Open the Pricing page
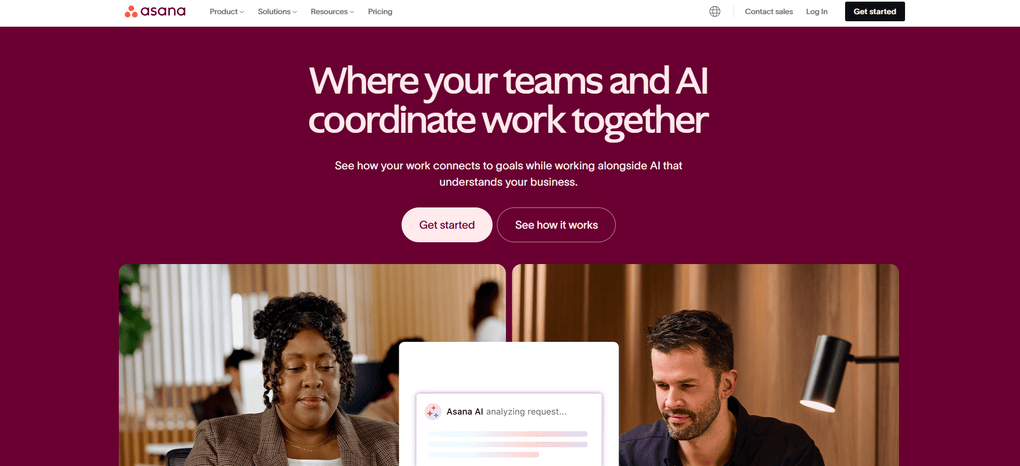 pos(380,12)
